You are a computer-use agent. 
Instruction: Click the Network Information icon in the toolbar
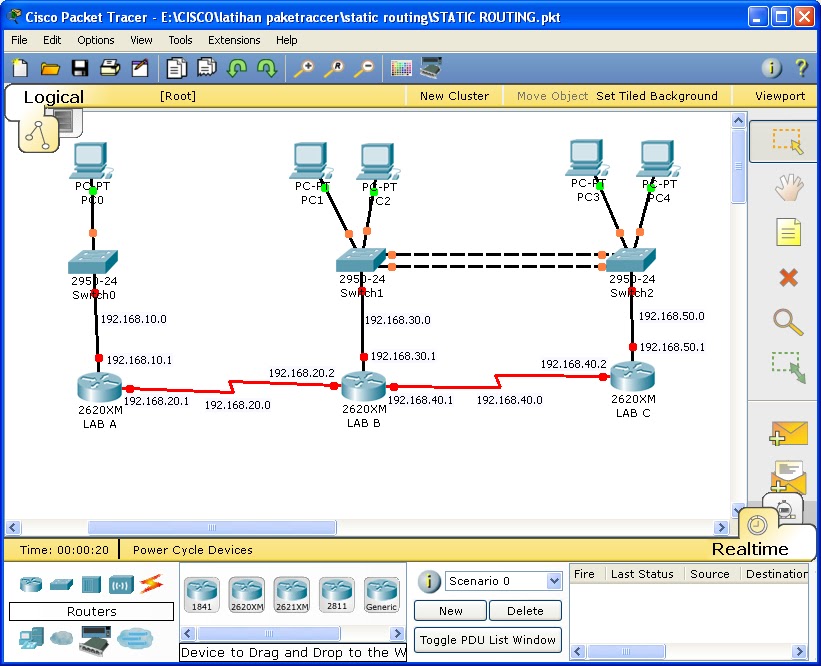771,68
